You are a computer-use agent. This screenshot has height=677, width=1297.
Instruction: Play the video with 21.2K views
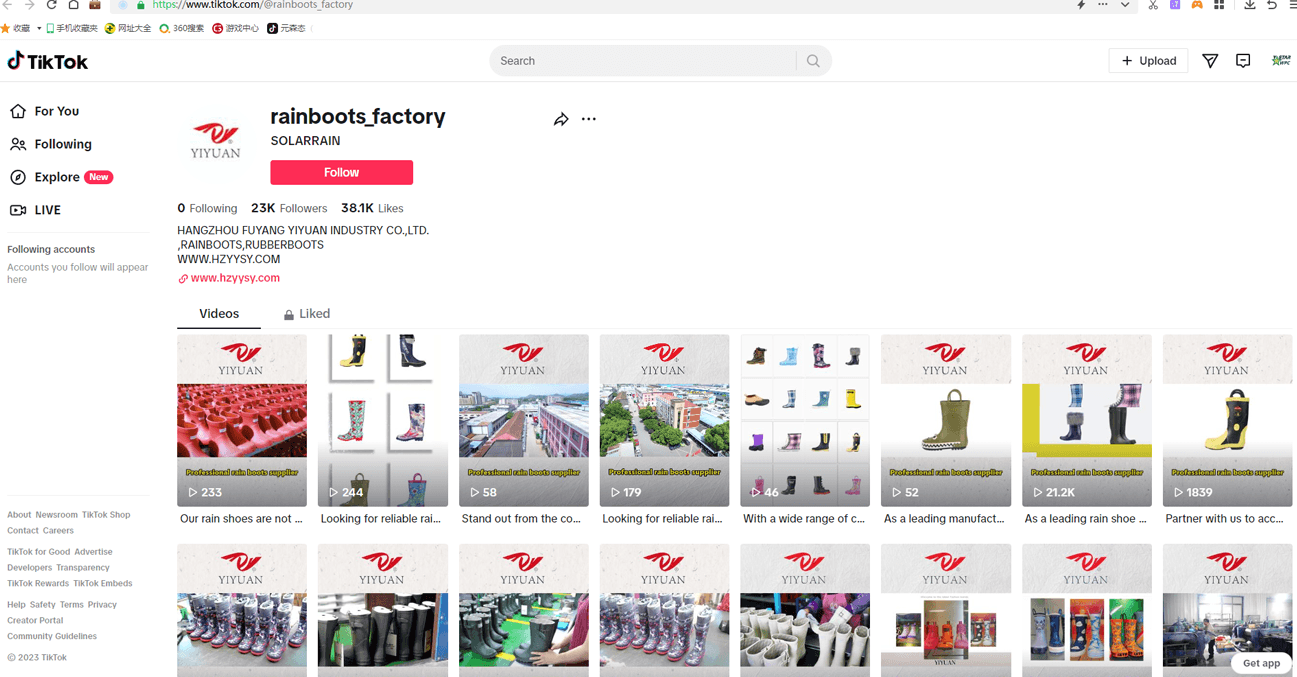pyautogui.click(x=1087, y=420)
